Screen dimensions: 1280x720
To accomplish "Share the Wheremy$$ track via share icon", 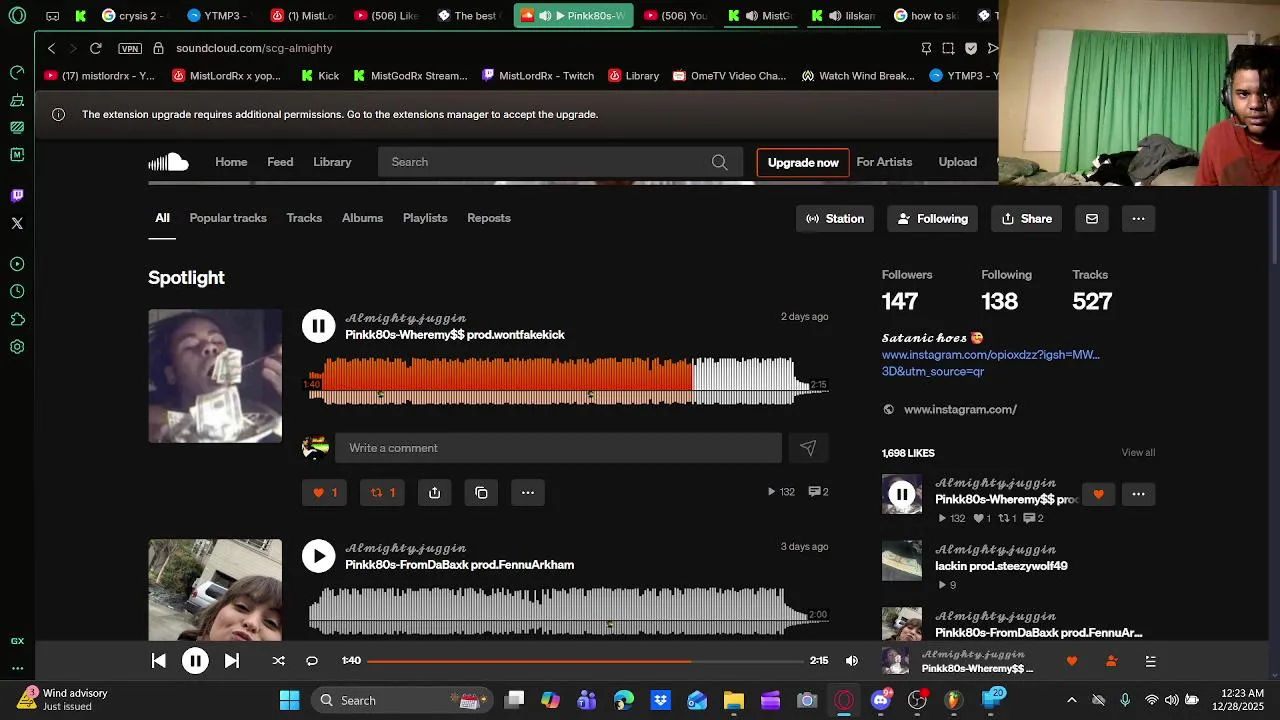I will pos(434,492).
